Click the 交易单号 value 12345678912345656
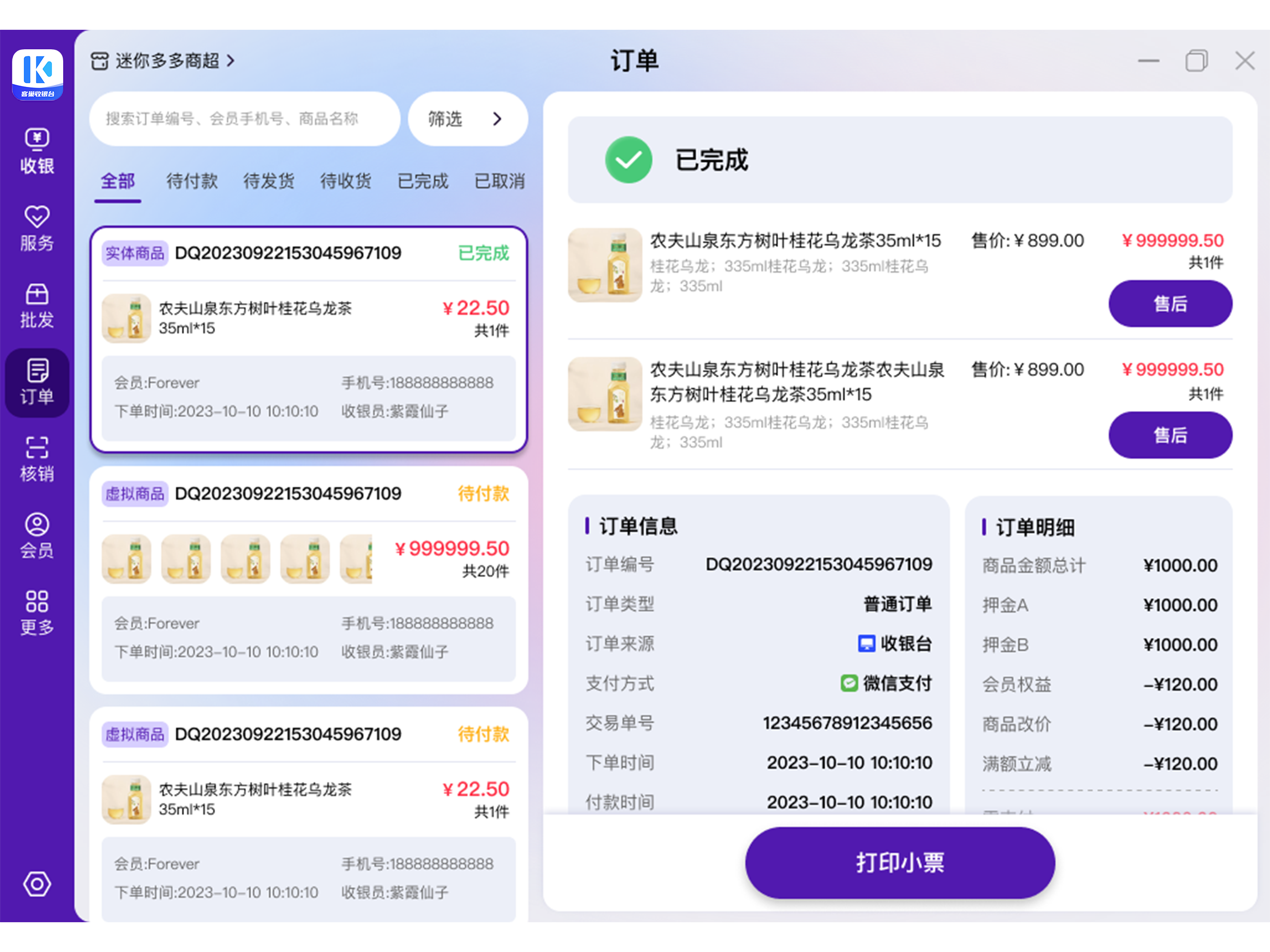The width and height of the screenshot is (1270, 952). 847,723
